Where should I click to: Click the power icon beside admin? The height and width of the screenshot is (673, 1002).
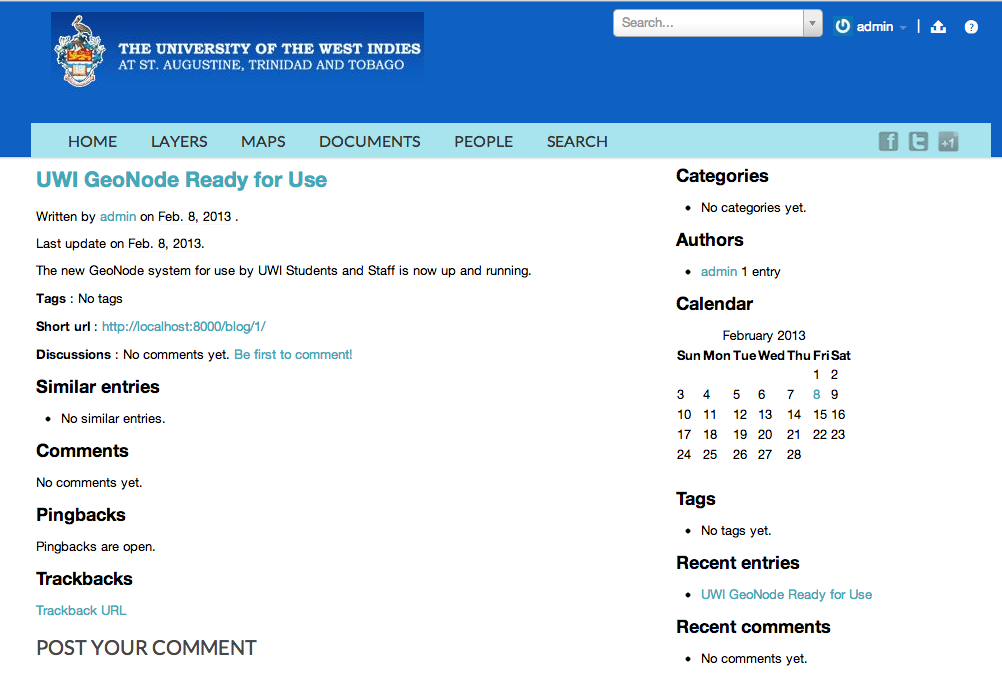[843, 26]
